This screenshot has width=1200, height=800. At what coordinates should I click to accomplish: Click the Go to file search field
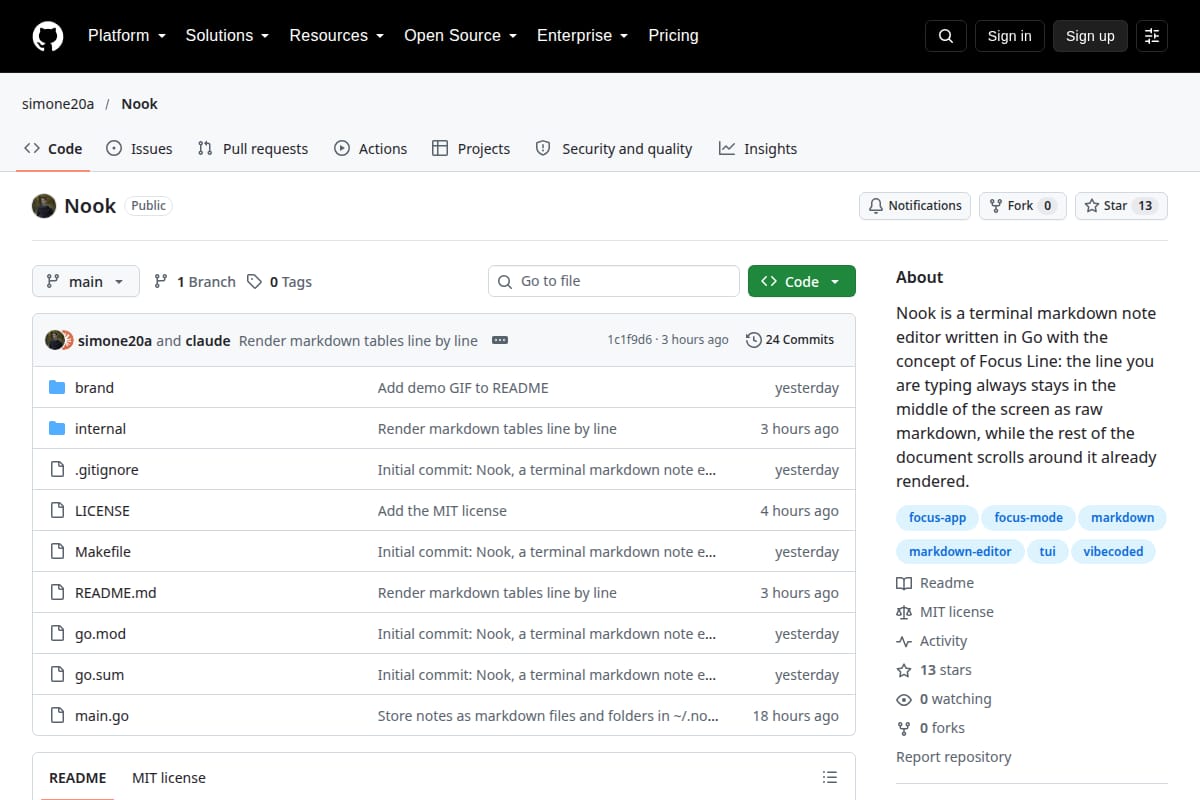click(614, 282)
